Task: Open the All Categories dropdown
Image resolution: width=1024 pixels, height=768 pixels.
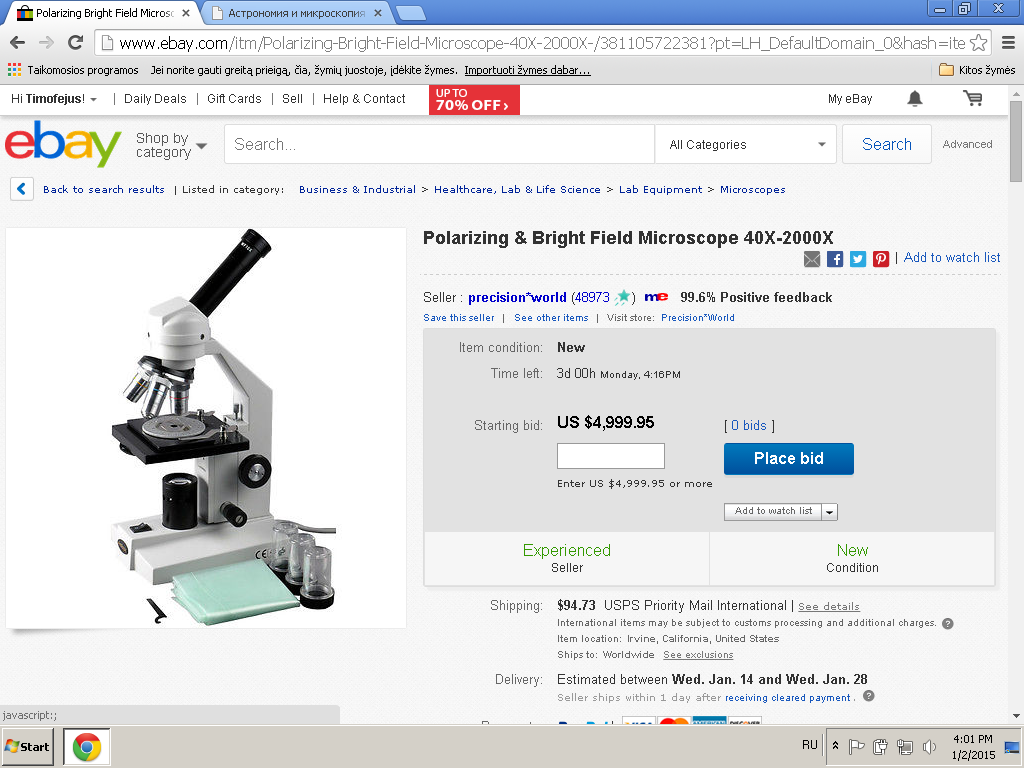Action: 746,144
